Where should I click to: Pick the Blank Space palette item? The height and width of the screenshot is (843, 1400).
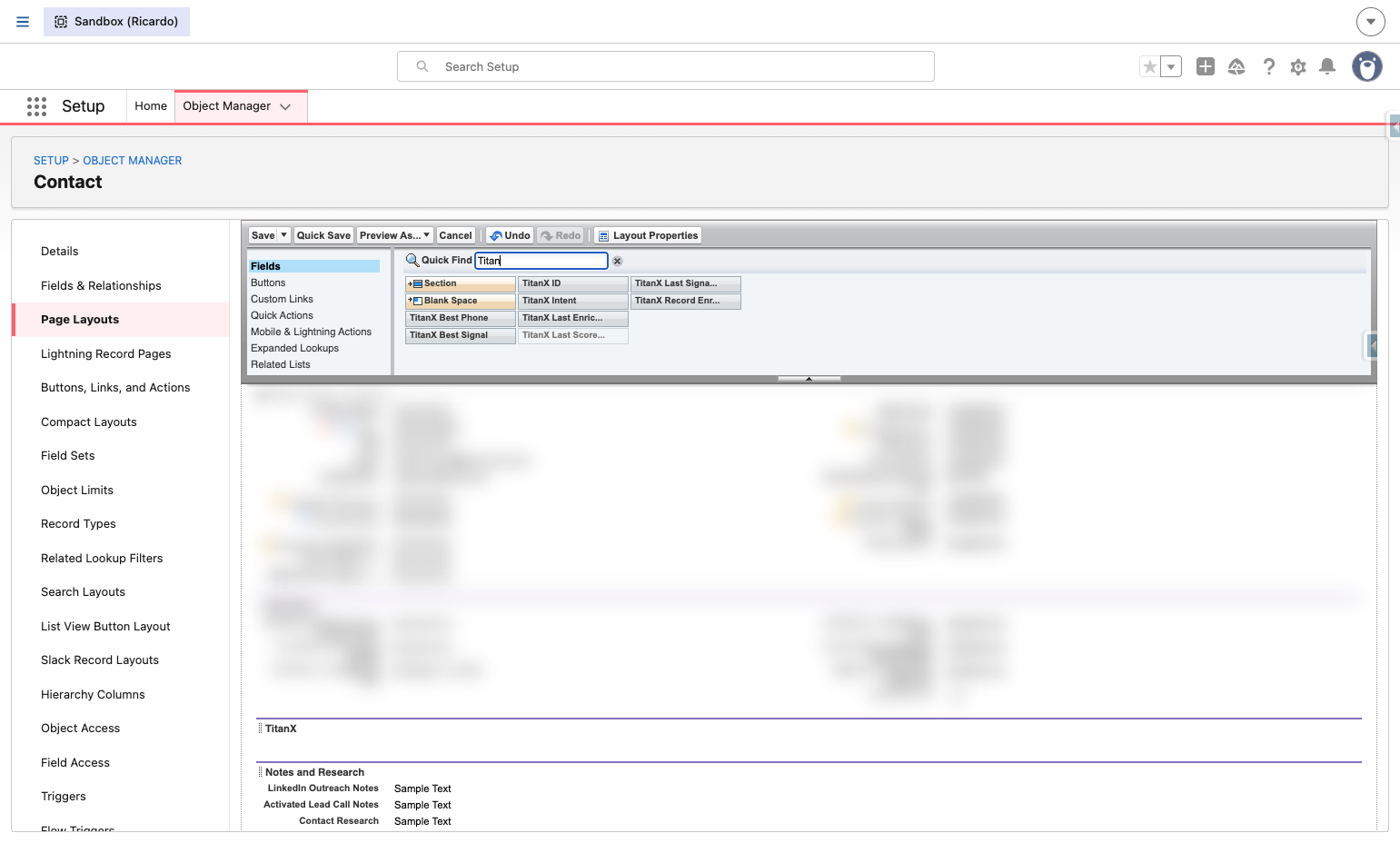[461, 301]
